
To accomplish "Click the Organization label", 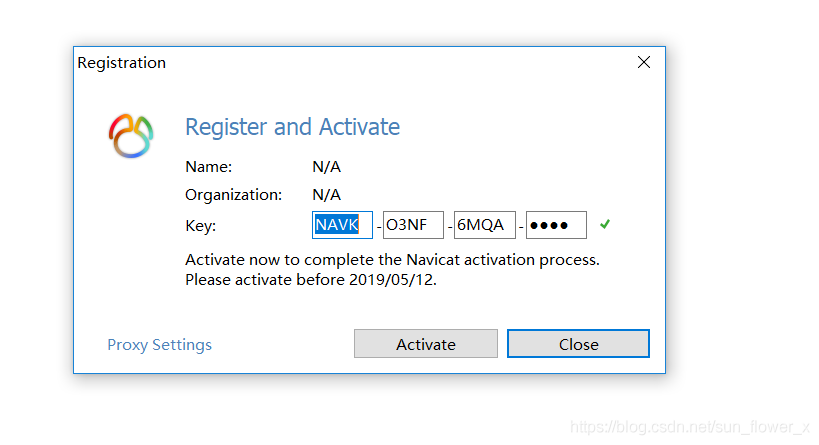I will click(x=233, y=195).
